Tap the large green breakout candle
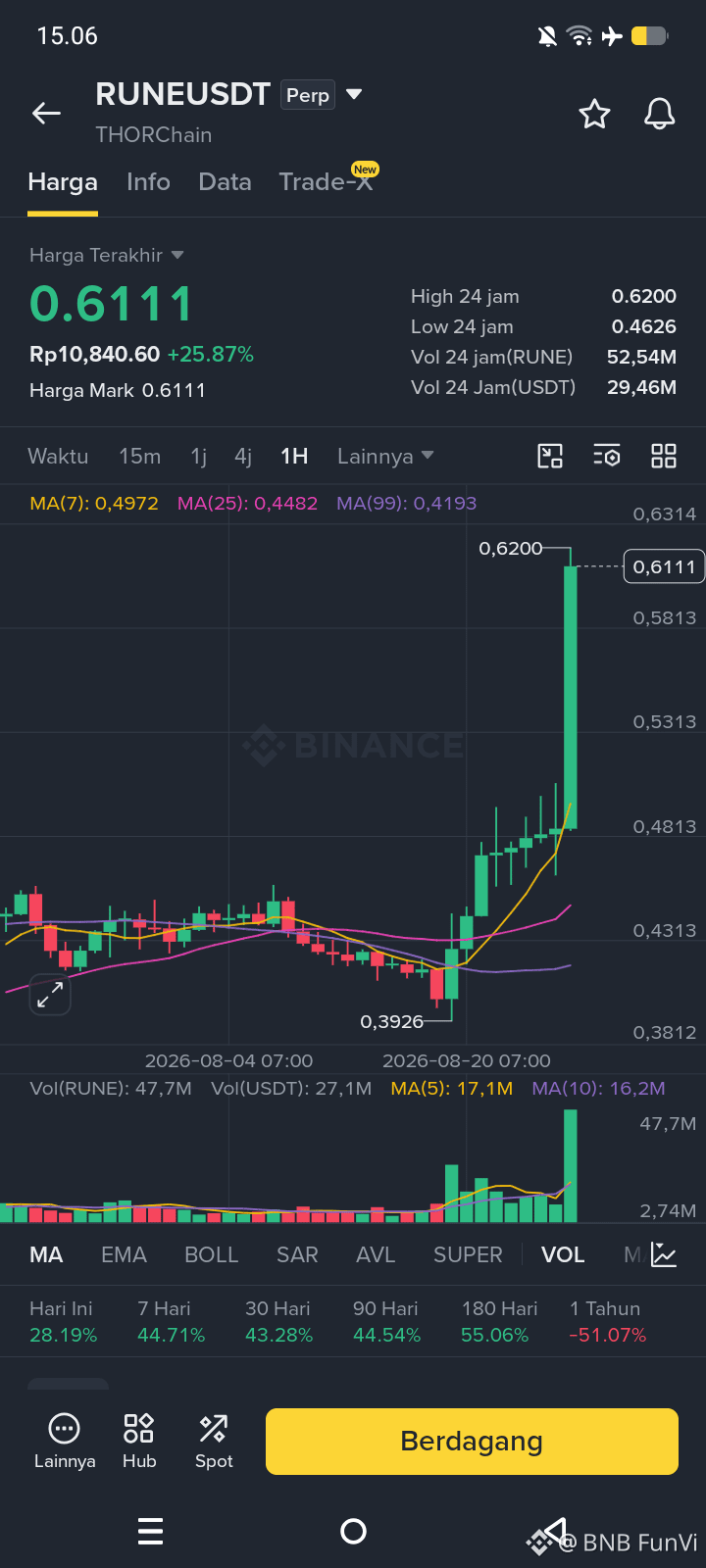706x1568 pixels. [571, 698]
